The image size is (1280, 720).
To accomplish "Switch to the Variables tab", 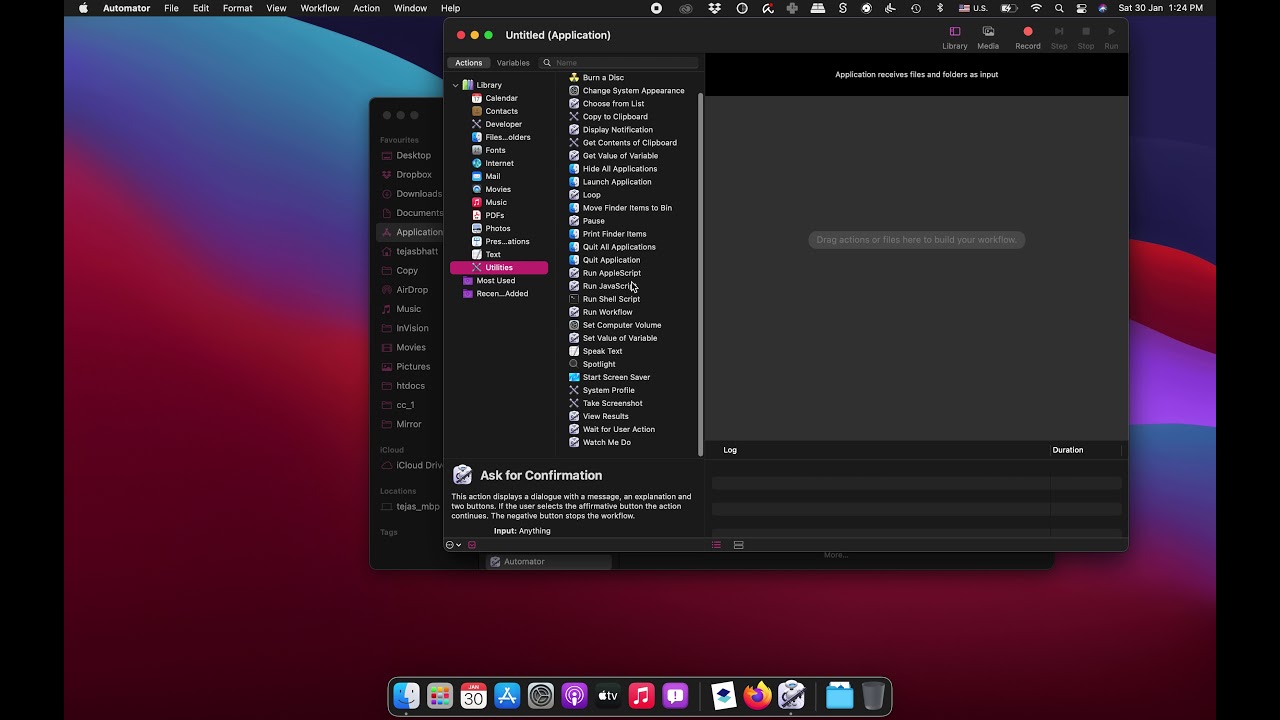I will click(x=513, y=63).
